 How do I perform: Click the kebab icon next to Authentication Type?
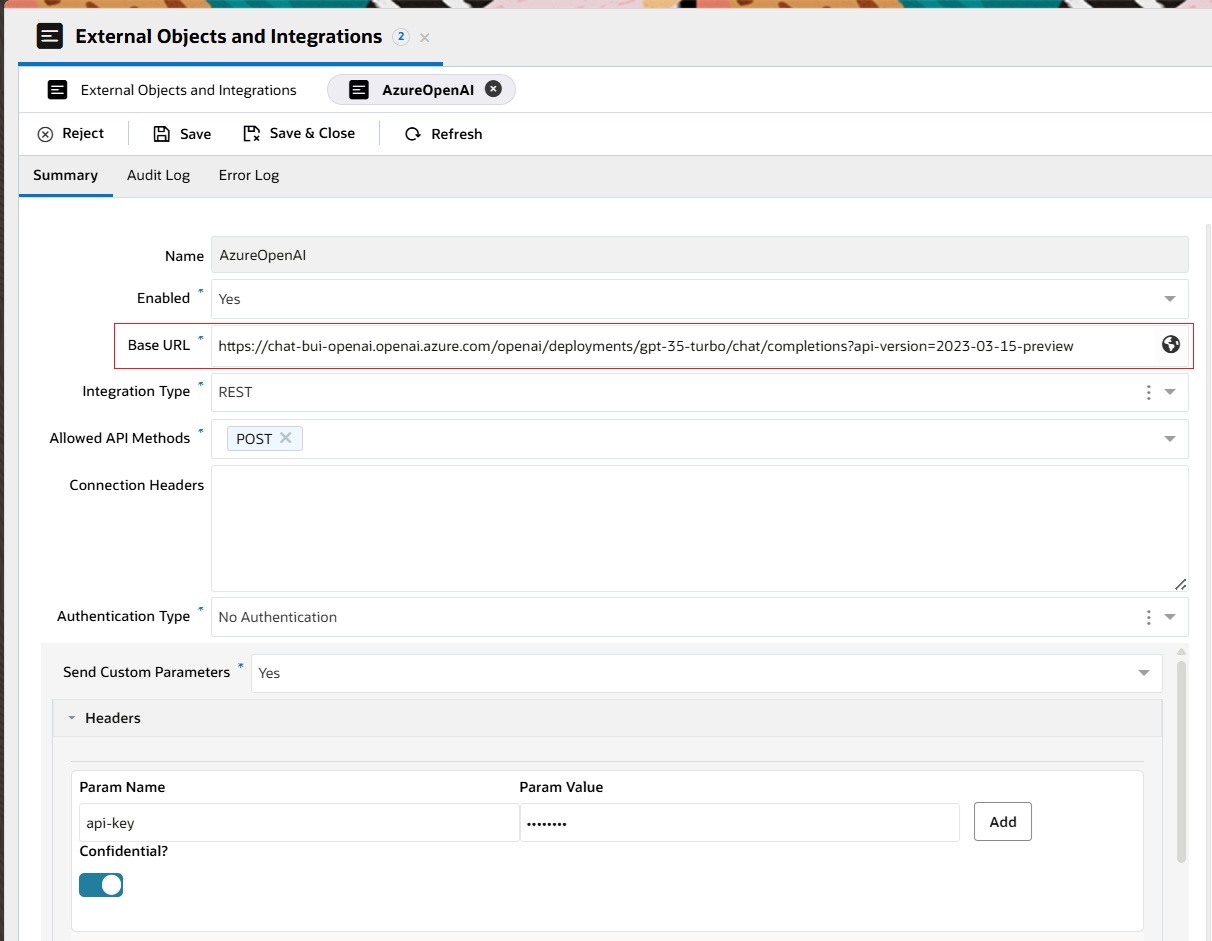pos(1148,617)
